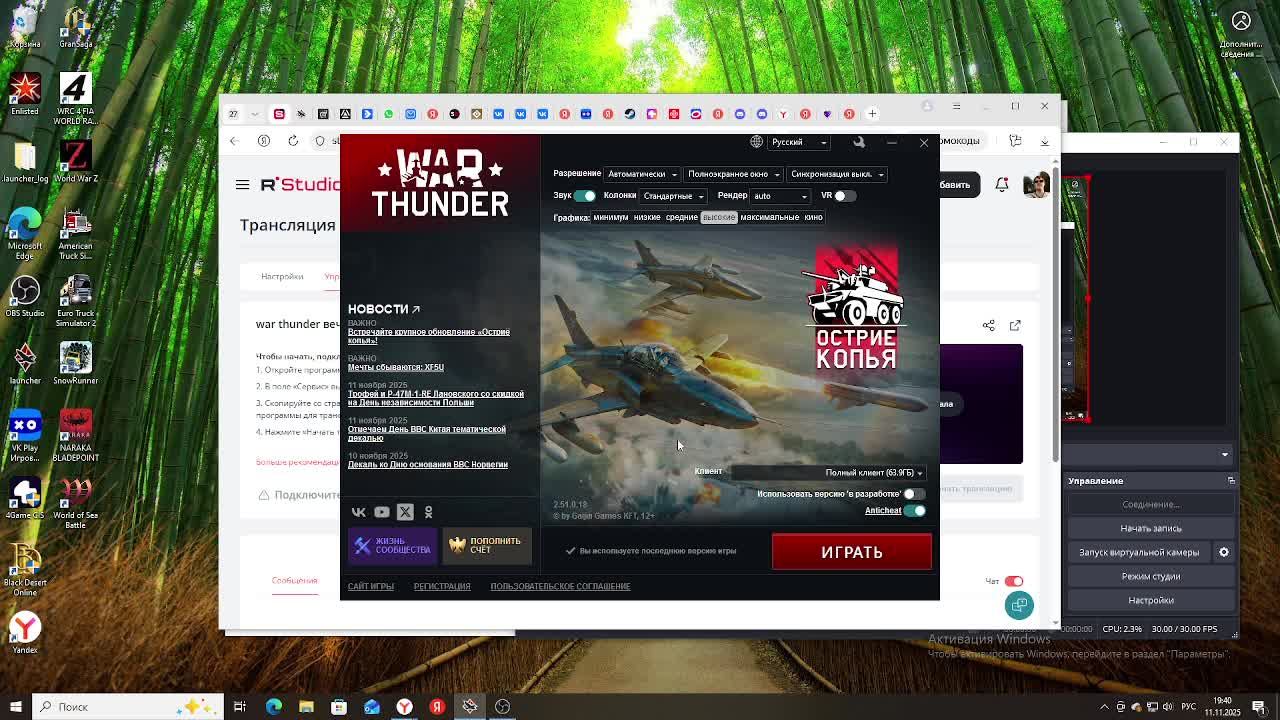Screen dimensions: 1280x720
Task: Open the VK social link icon
Action: 359,512
